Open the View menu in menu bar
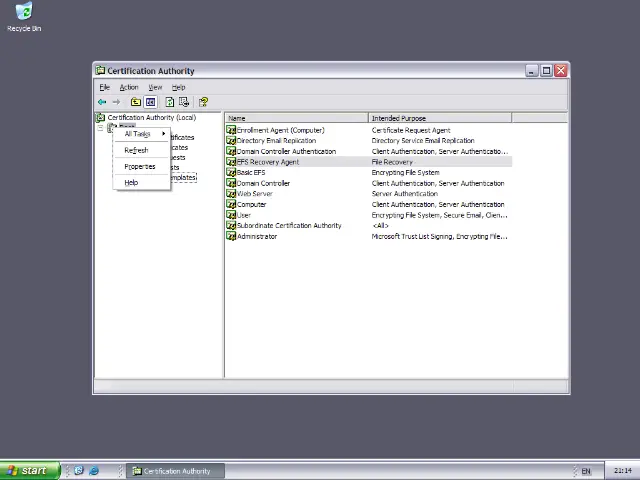The image size is (640, 480). [155, 87]
